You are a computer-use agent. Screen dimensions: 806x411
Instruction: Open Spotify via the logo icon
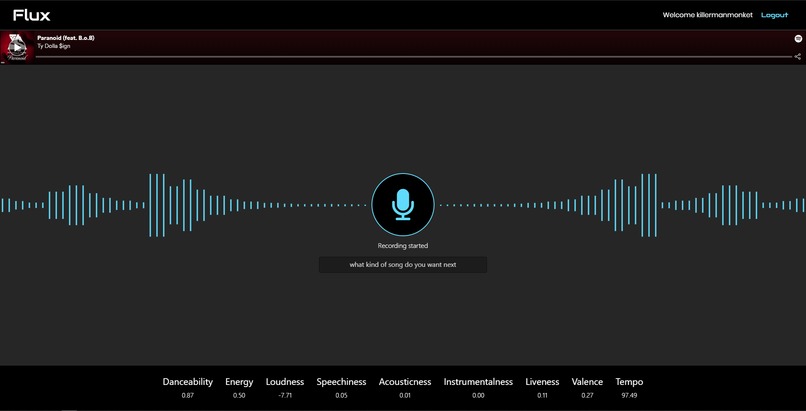click(798, 39)
